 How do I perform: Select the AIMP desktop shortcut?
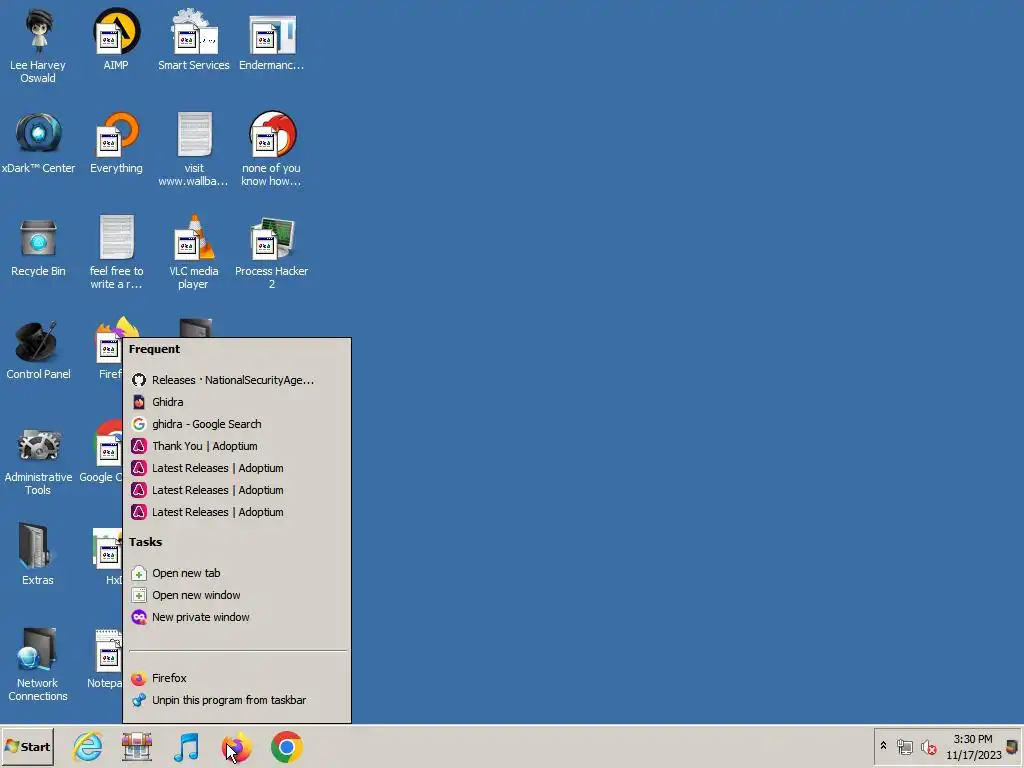coord(116,39)
